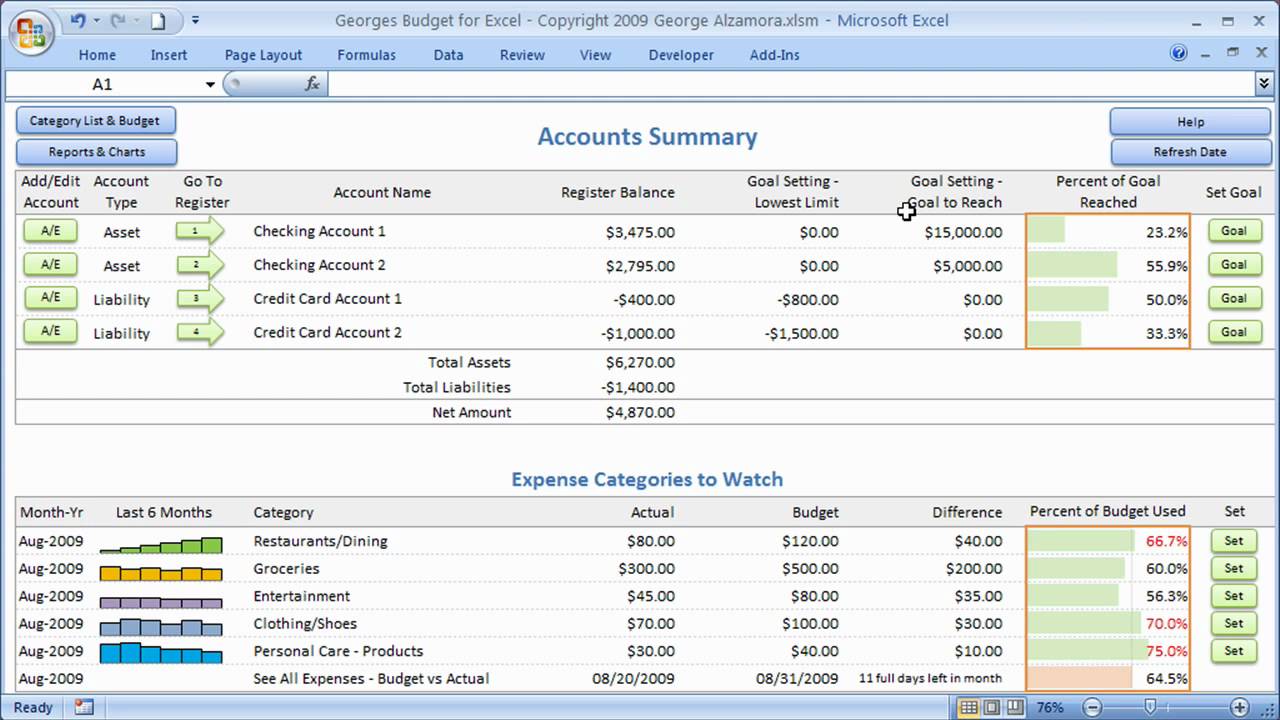Click the zoom slider handle
This screenshot has width=1280, height=720.
1149,707
